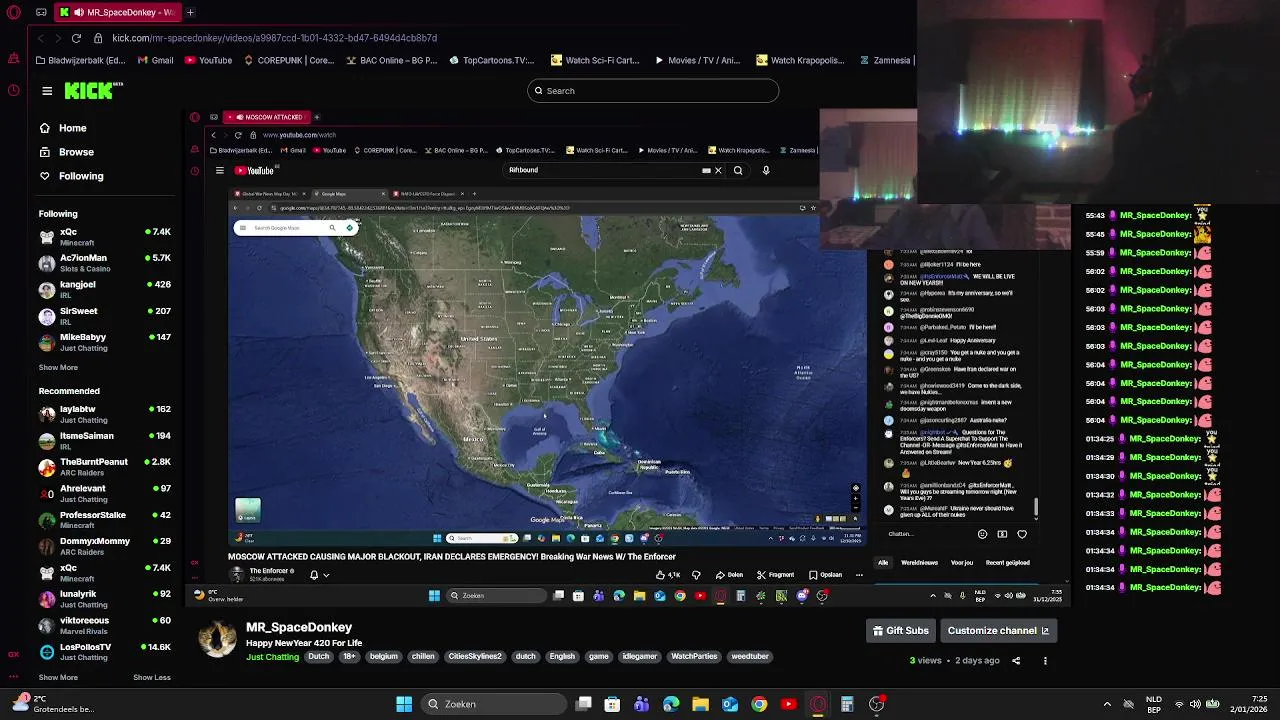Screen dimensions: 1280x720
Task: Open the Just Chatting category link
Action: point(272,657)
